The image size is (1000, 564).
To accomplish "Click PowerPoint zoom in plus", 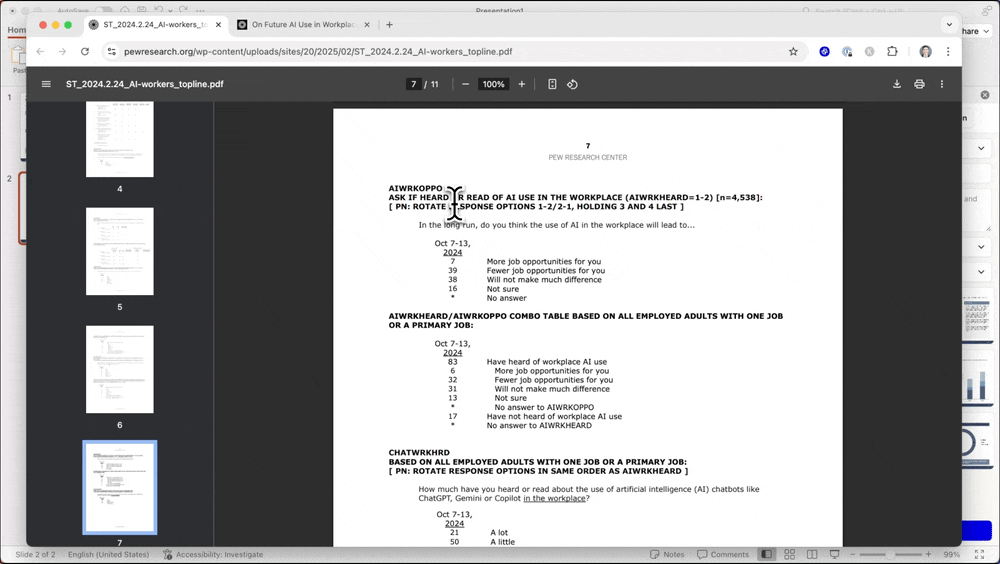I will pos(929,554).
